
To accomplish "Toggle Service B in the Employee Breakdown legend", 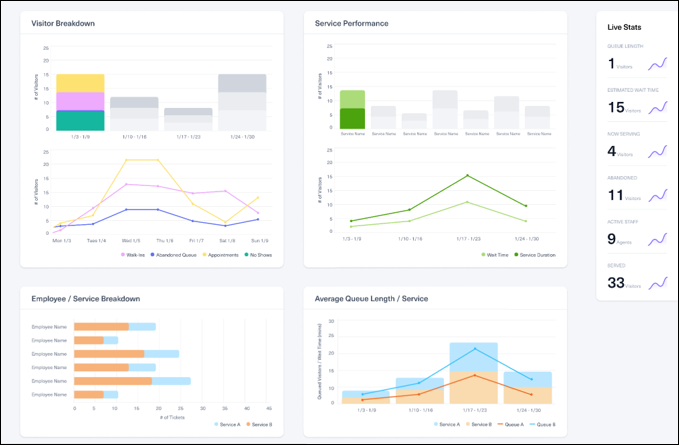I will [x=259, y=424].
